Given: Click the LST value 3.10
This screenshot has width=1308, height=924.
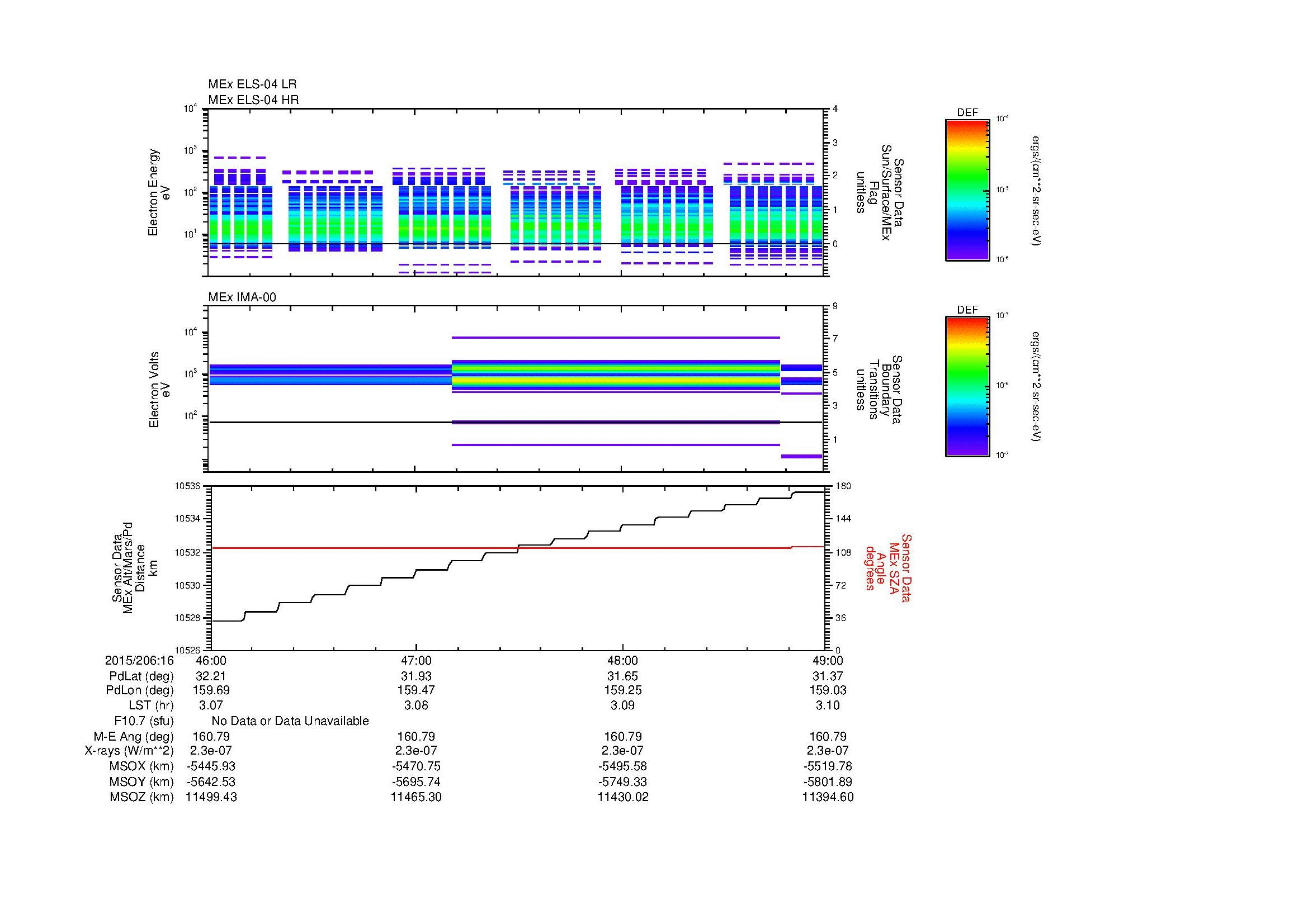Looking at the screenshot, I should 828,705.
